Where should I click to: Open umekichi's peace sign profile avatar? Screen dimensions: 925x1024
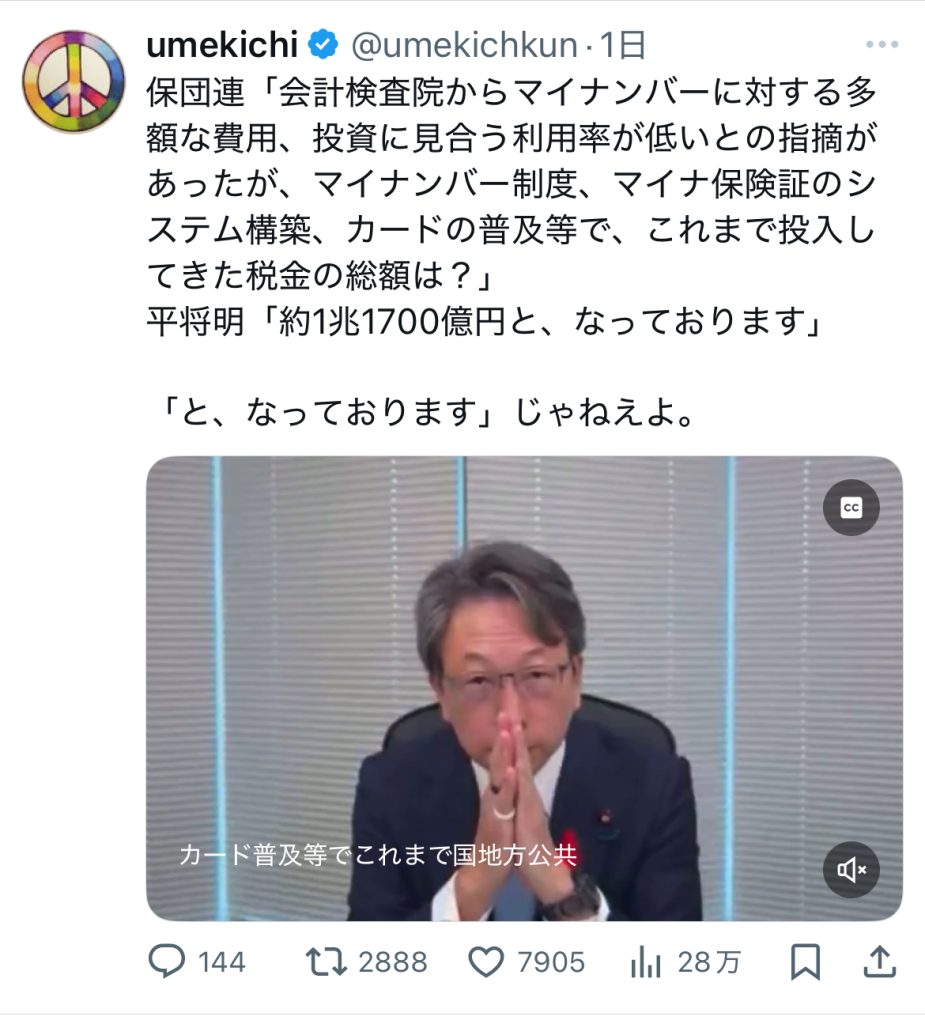[x=73, y=82]
